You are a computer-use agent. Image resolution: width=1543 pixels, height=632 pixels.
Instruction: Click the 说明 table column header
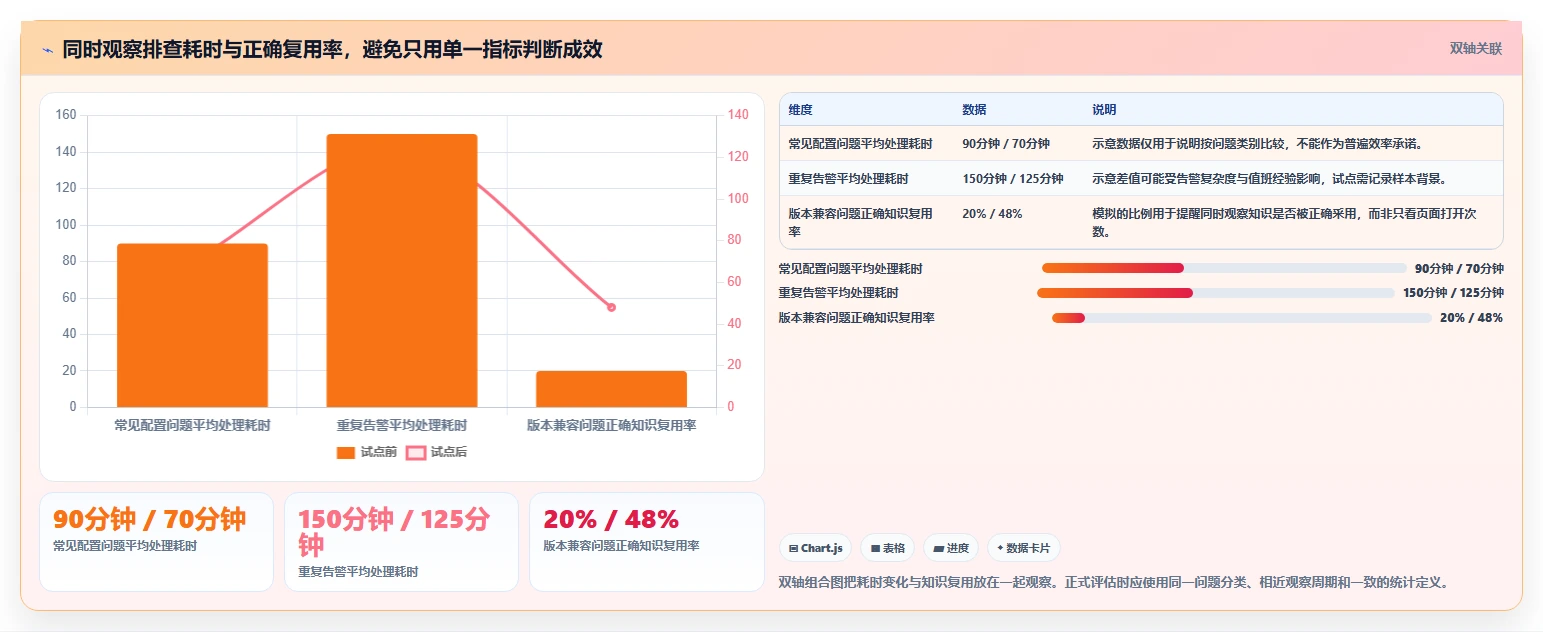coord(1104,110)
